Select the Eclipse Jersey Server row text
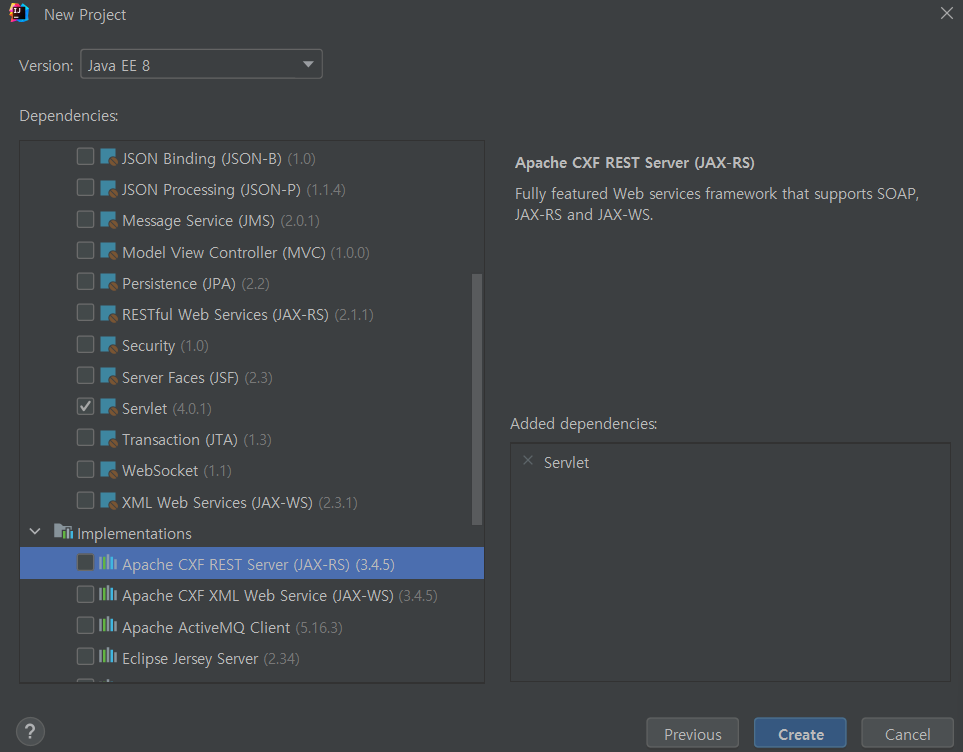 point(210,659)
